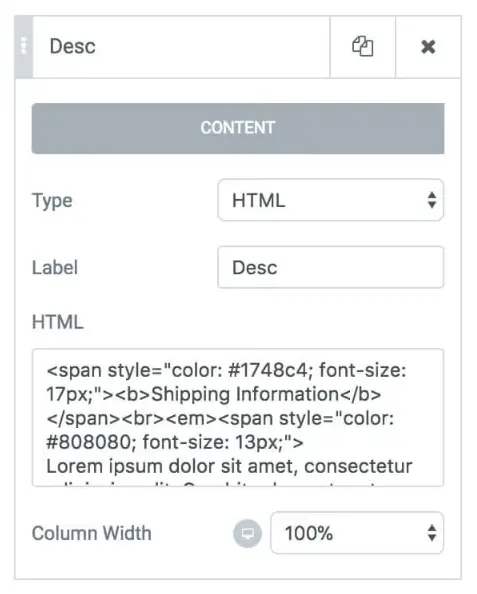Image resolution: width=477 pixels, height=594 pixels.
Task: Click the Column Width select arrows
Action: (x=432, y=533)
